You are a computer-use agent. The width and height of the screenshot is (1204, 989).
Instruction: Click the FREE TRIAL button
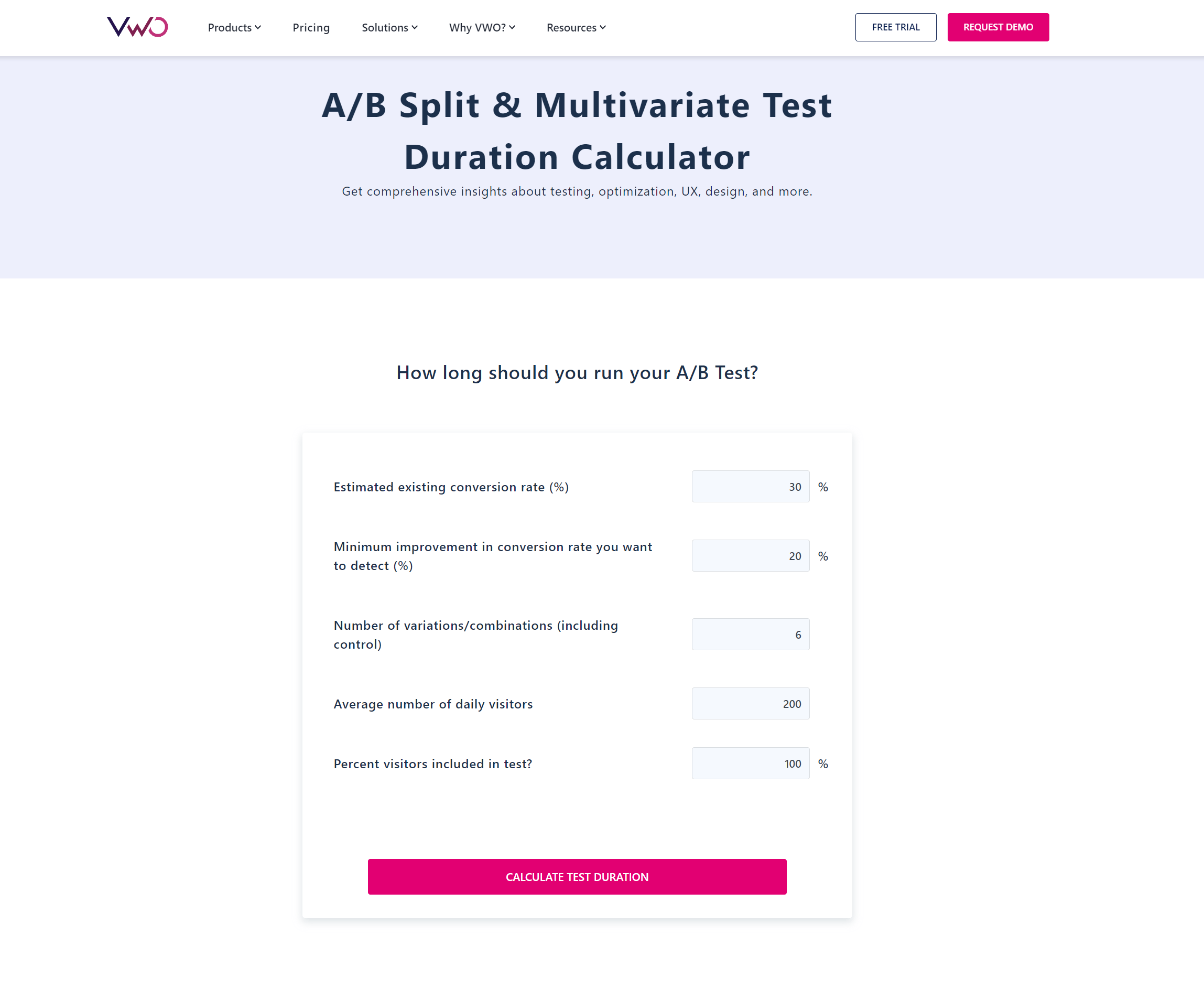[x=896, y=27]
